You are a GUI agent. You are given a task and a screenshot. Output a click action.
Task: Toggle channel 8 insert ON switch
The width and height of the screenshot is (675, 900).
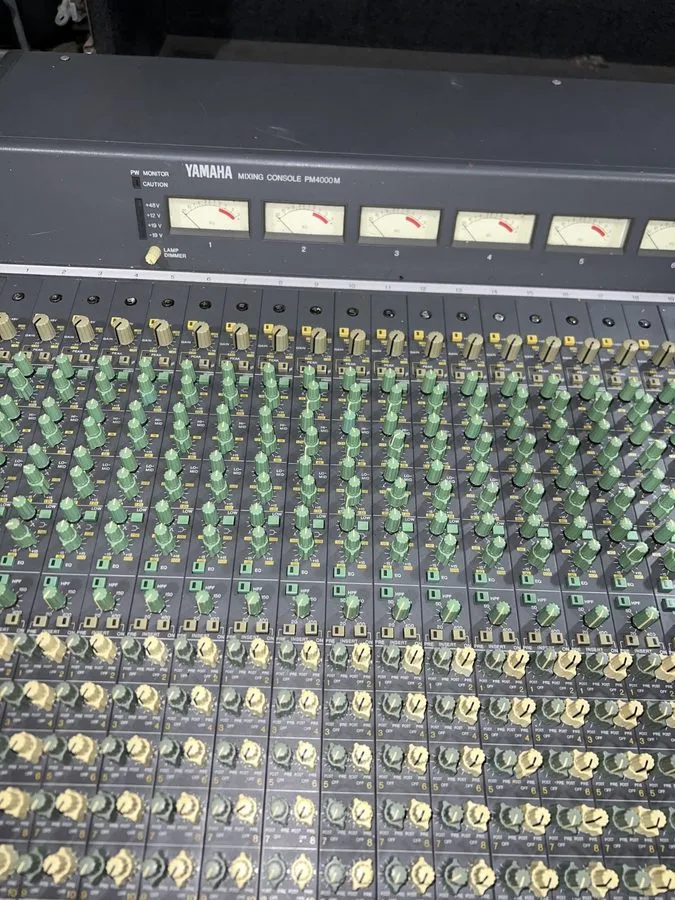262,626
